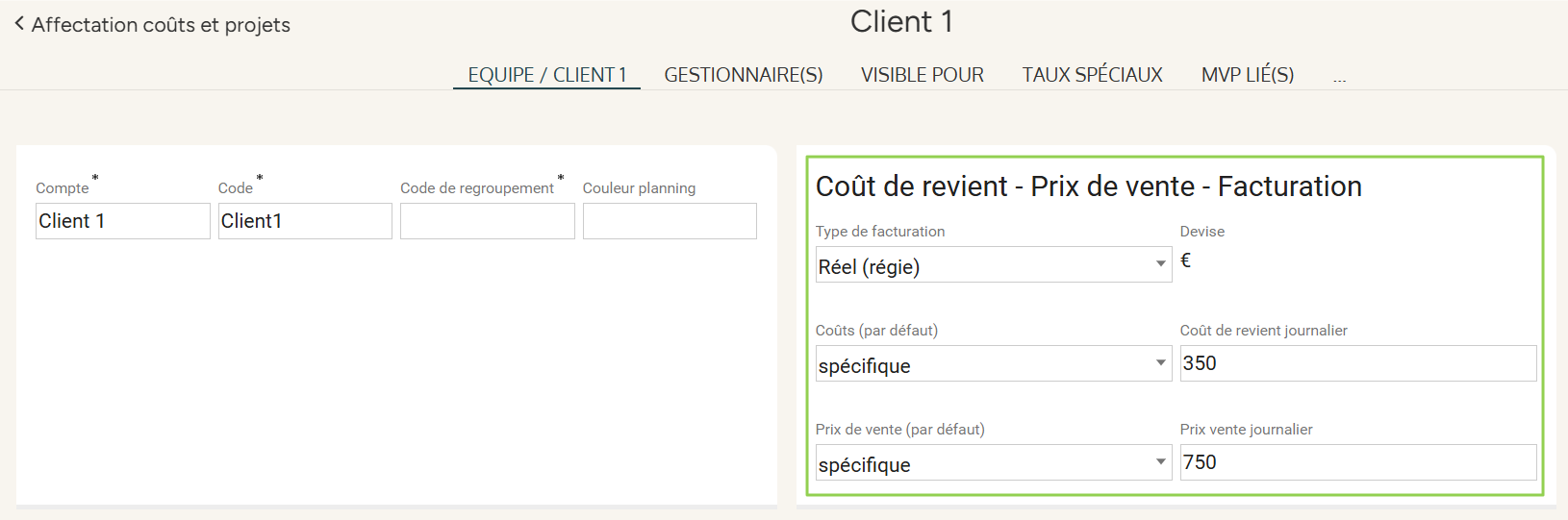Screen dimensions: 1568x520
Task: Select the TAUX SPÉCIAUX tab
Action: pyautogui.click(x=1092, y=75)
